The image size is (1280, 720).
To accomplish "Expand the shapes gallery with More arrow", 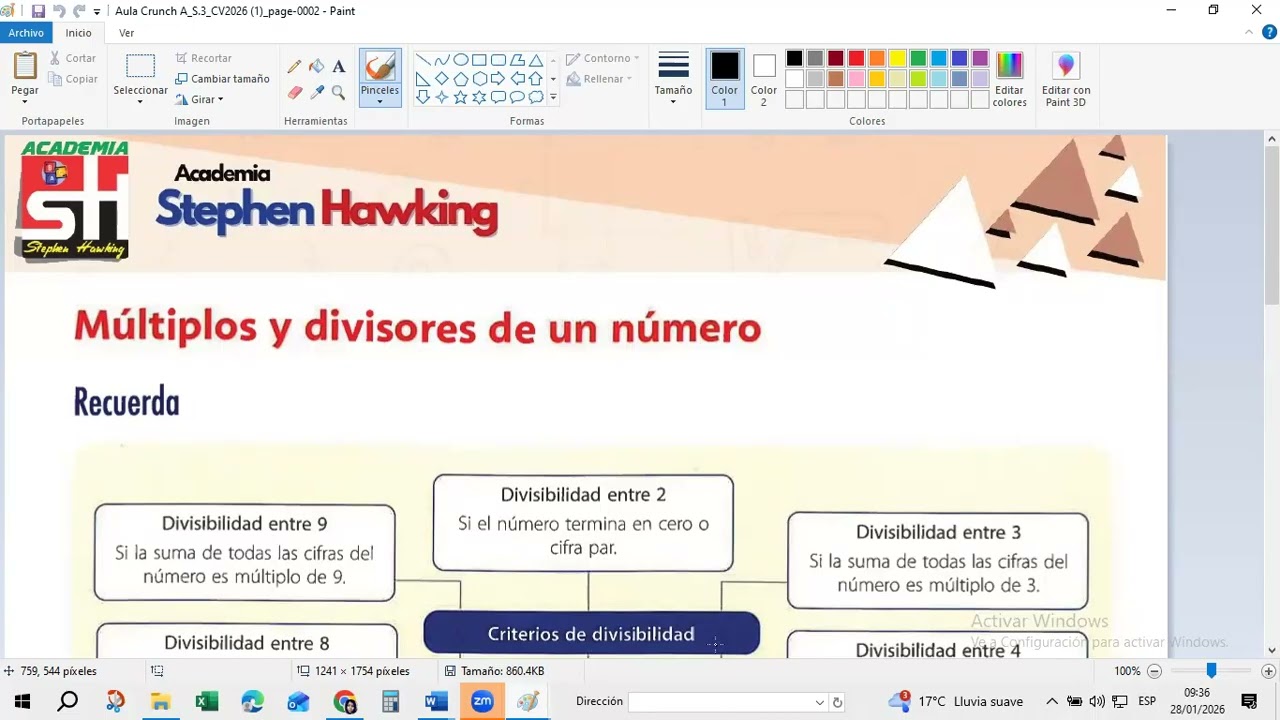I will (x=553, y=98).
